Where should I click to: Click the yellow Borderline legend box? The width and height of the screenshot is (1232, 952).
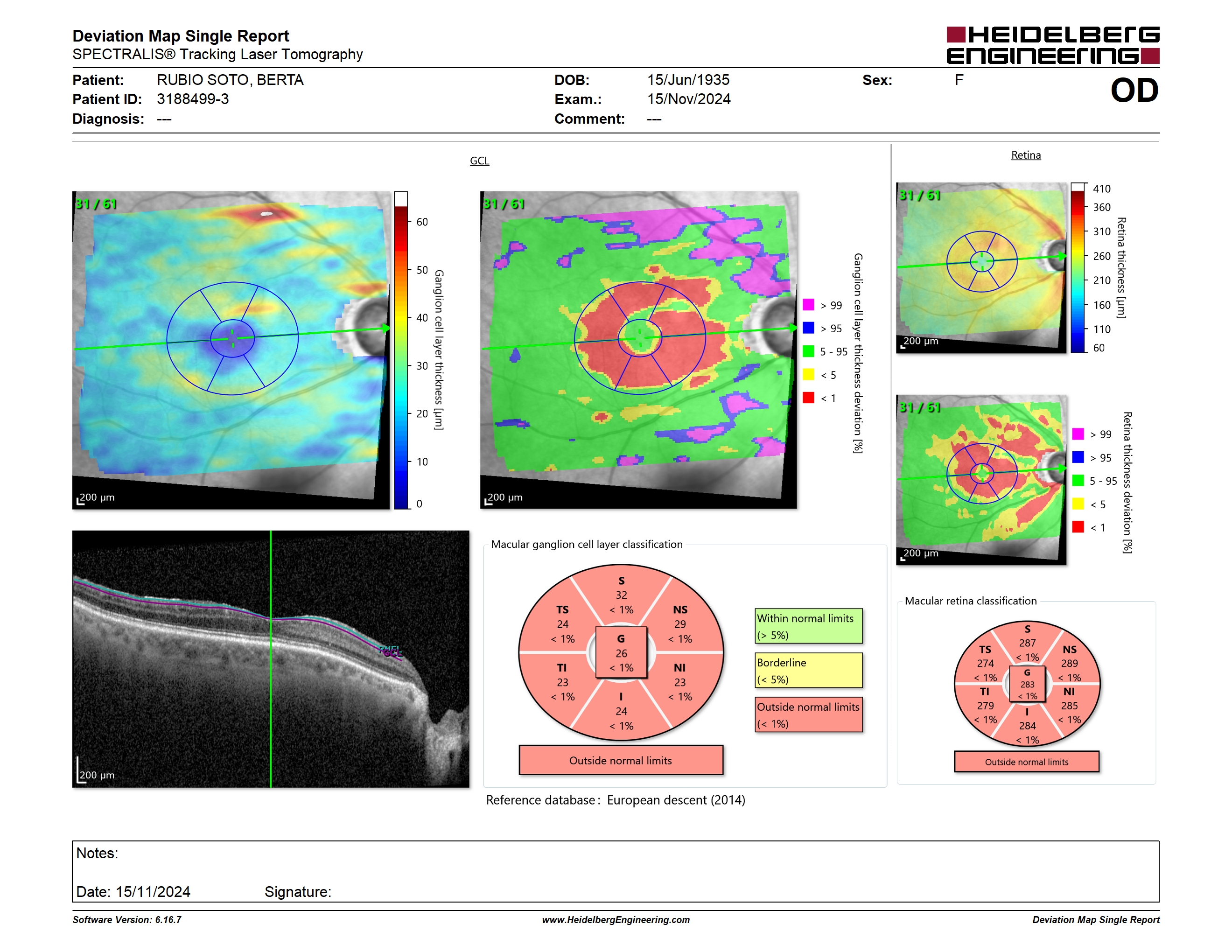[x=809, y=671]
